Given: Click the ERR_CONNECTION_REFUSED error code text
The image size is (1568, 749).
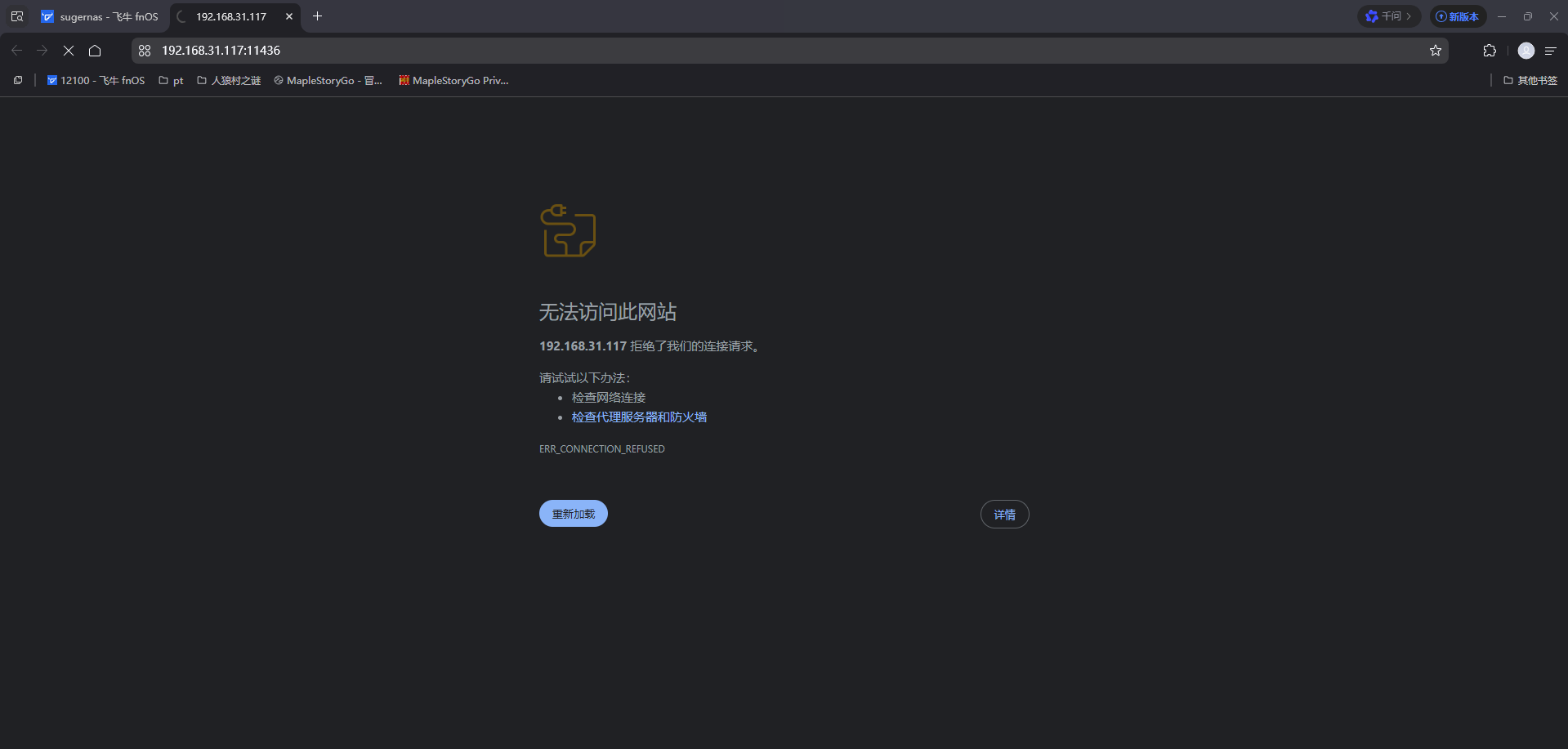Looking at the screenshot, I should pyautogui.click(x=602, y=449).
